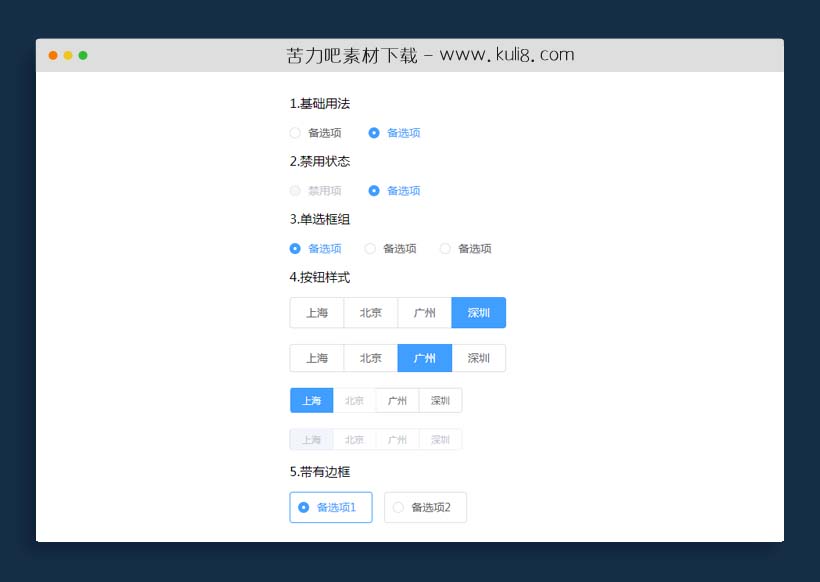Select the bordered 备选项2 radio under 带有边框
This screenshot has width=820, height=582.
tap(424, 507)
